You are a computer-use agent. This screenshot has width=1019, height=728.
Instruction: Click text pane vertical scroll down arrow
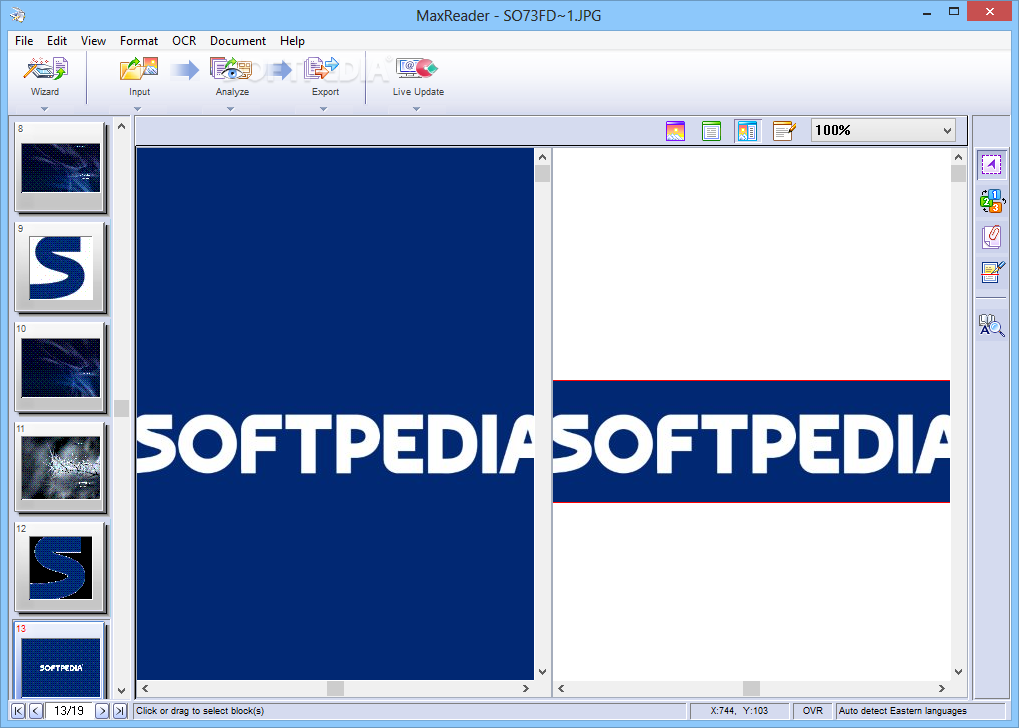click(x=959, y=672)
